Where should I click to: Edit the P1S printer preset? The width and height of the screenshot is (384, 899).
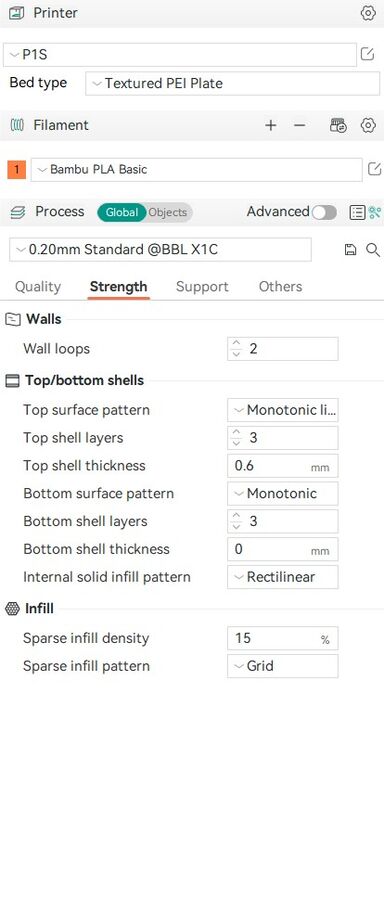(x=367, y=54)
